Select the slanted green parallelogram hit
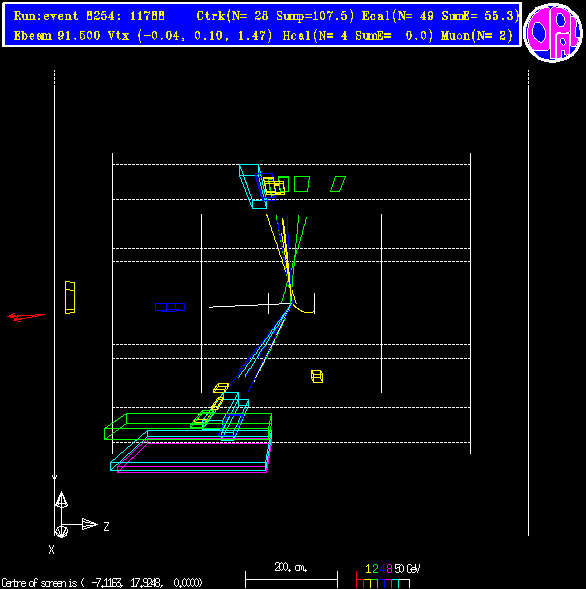The height and width of the screenshot is (589, 586). click(338, 184)
